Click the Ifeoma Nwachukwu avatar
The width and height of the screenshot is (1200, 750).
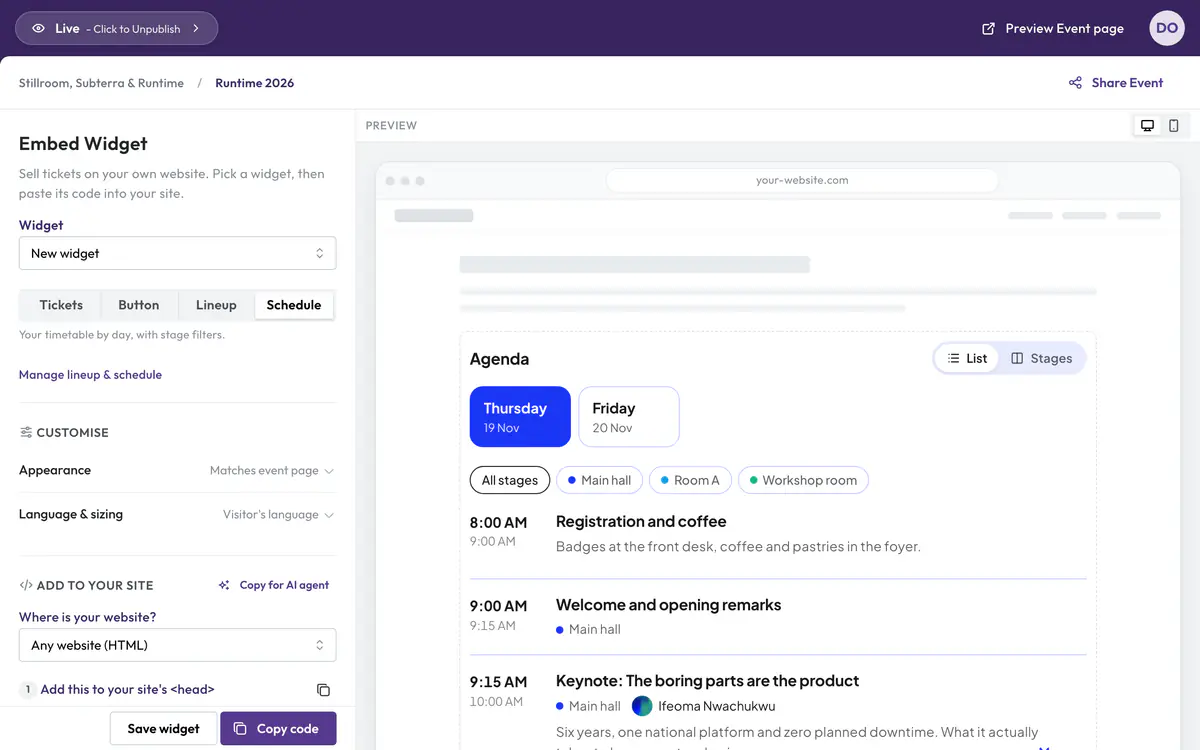(642, 706)
